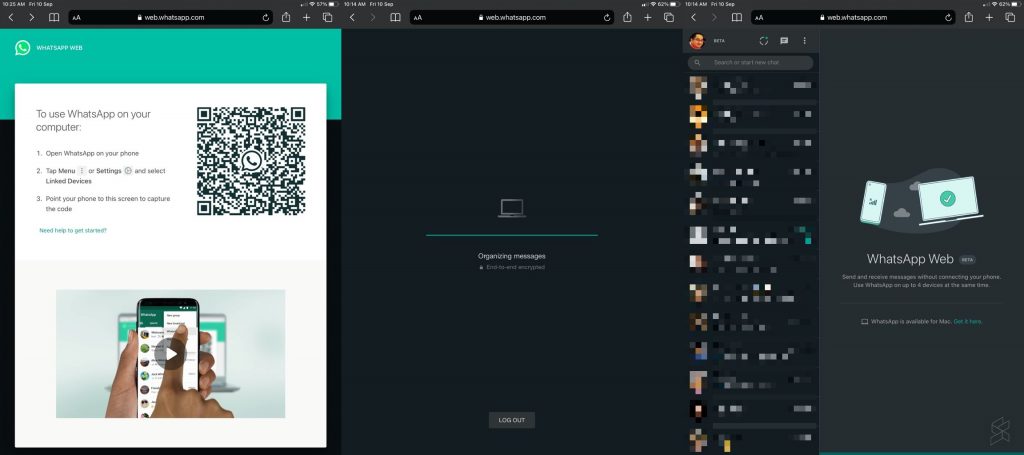
Task: Expand the three-dot menu in chat header
Action: (x=804, y=41)
